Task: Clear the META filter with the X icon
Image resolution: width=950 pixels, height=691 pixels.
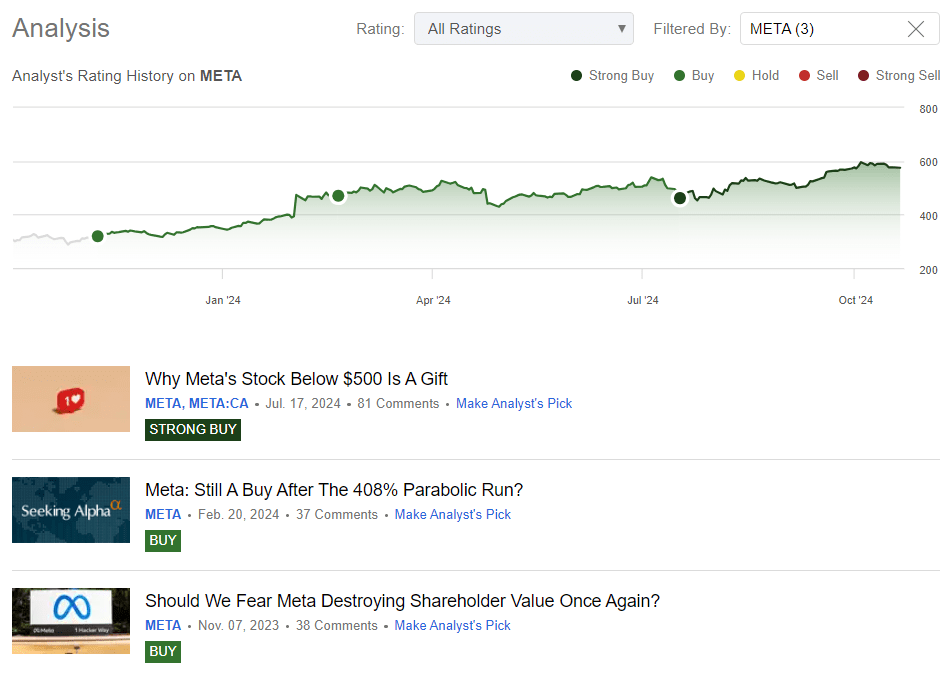Action: pos(915,29)
